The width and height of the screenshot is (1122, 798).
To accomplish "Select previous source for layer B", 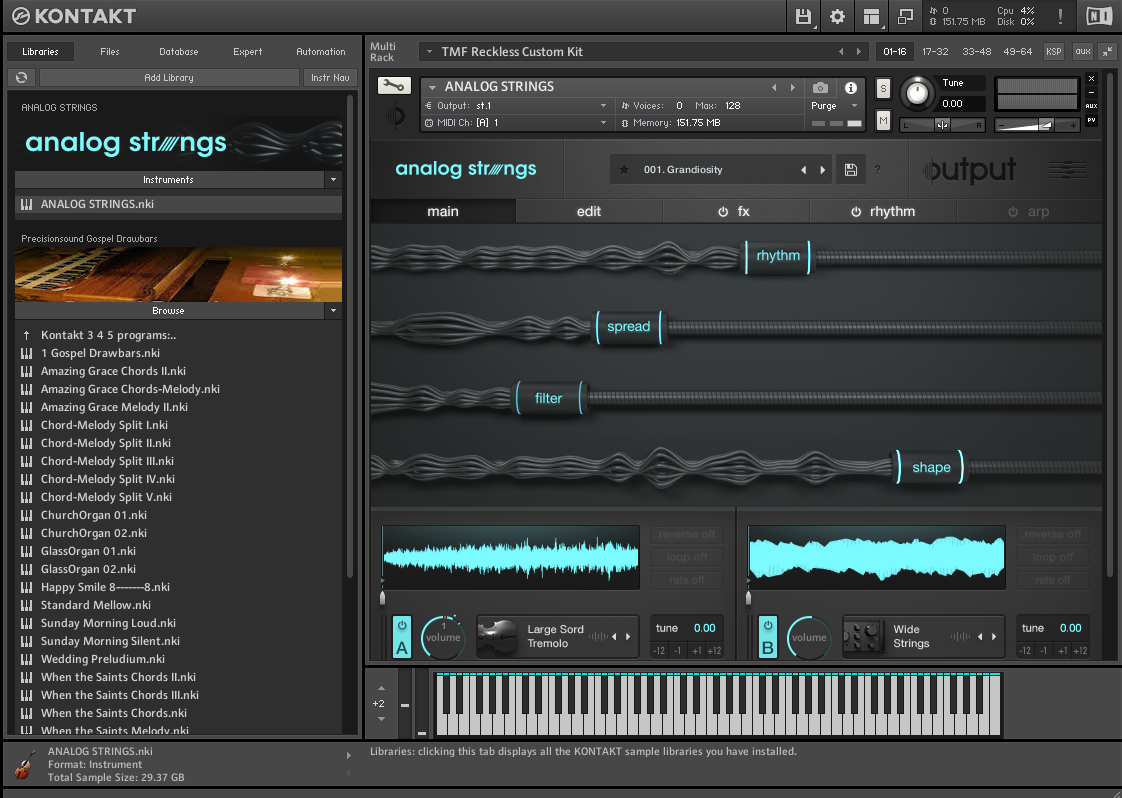I will pos(980,636).
